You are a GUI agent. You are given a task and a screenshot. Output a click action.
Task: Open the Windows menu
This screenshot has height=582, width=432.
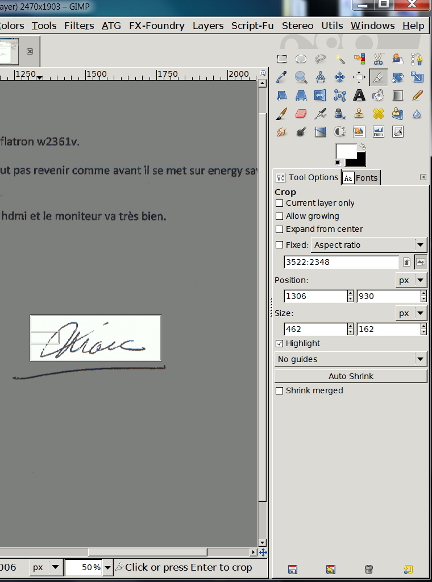(373, 26)
